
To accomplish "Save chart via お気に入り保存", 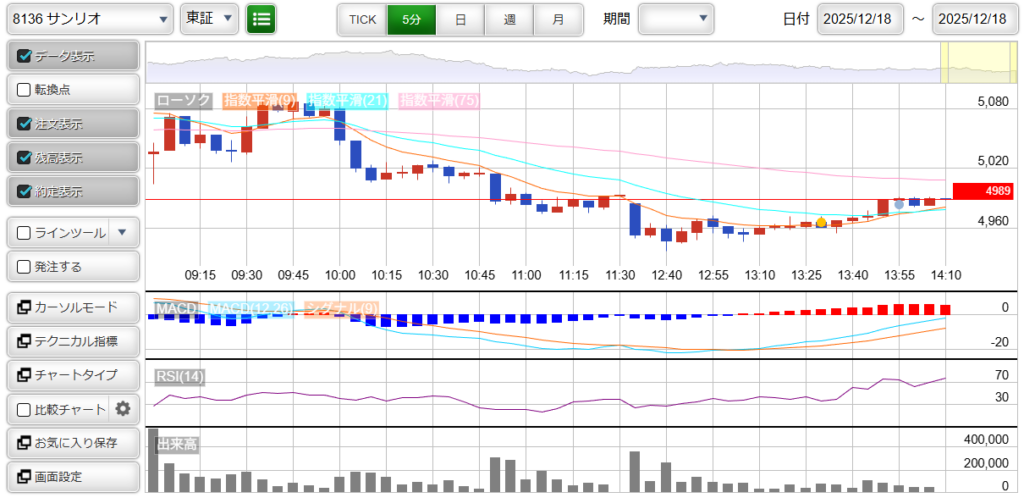I will (73, 442).
